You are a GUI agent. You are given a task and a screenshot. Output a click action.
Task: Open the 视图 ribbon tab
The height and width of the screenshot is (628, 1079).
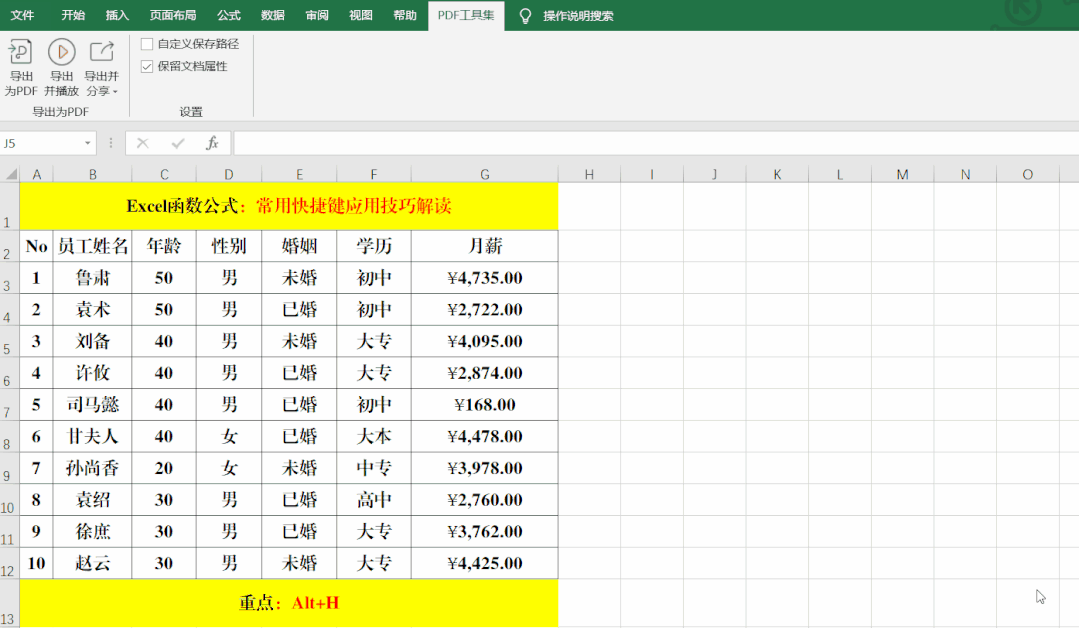(361, 15)
